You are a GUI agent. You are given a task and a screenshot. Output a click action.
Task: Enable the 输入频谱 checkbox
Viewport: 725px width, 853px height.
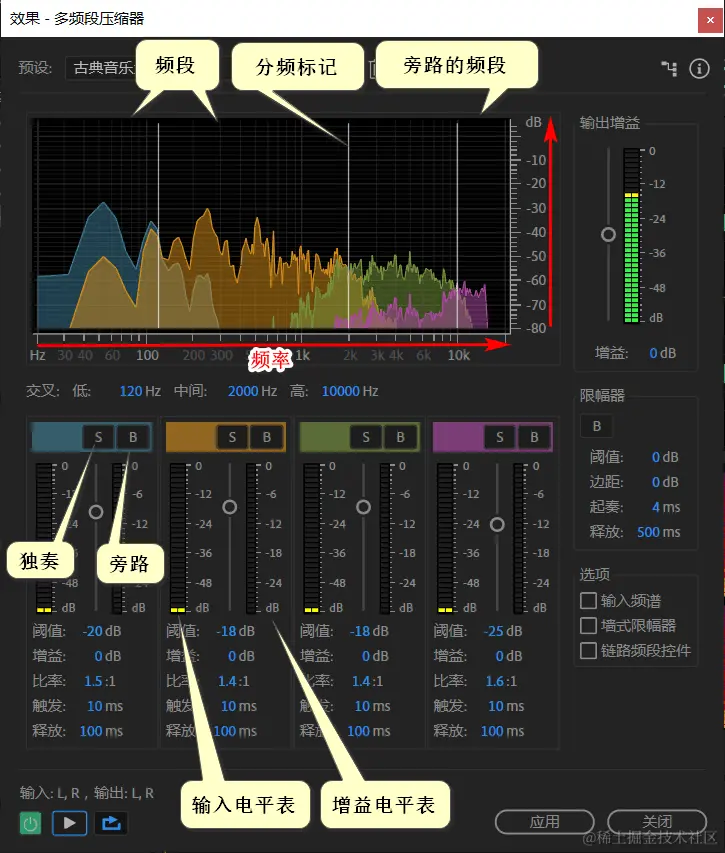pos(588,601)
